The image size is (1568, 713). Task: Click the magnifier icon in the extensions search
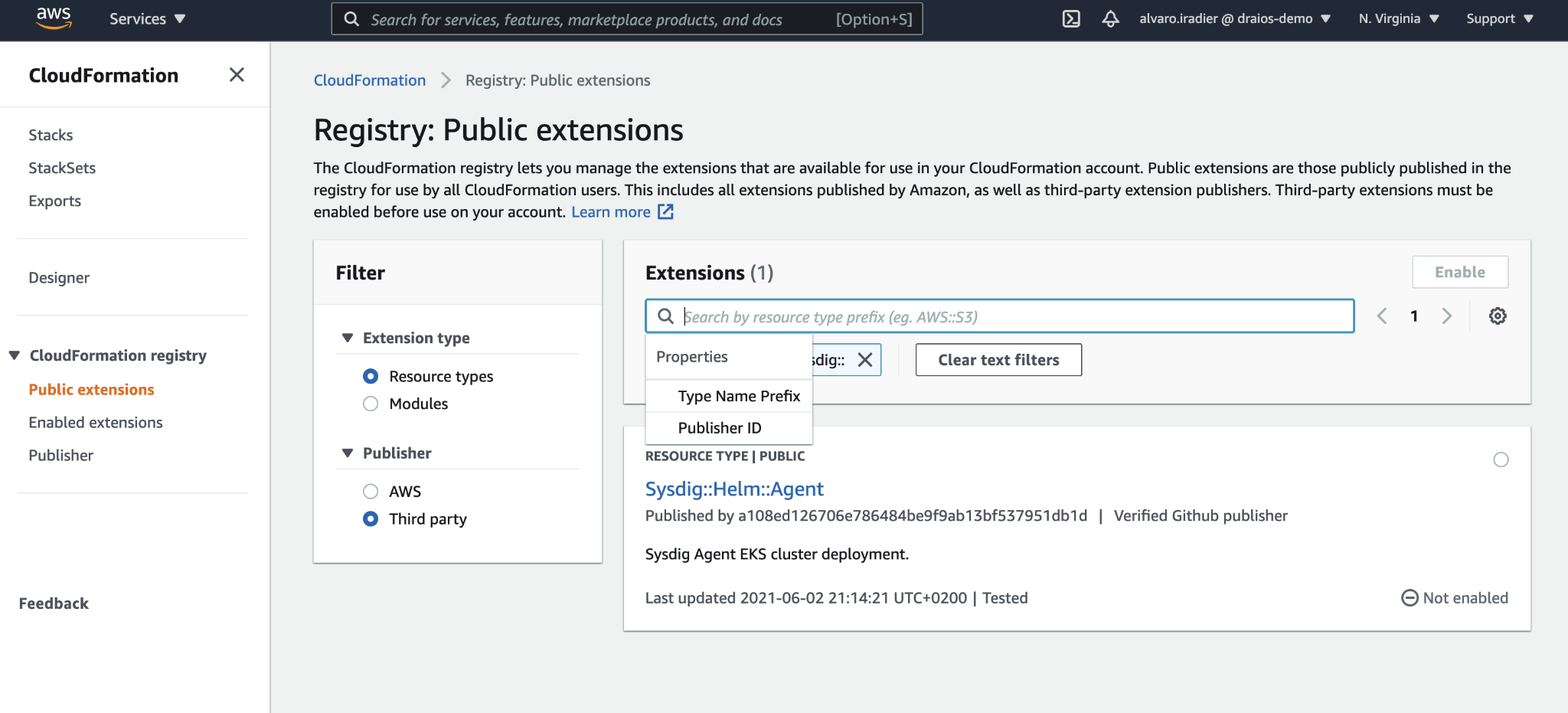pos(665,316)
